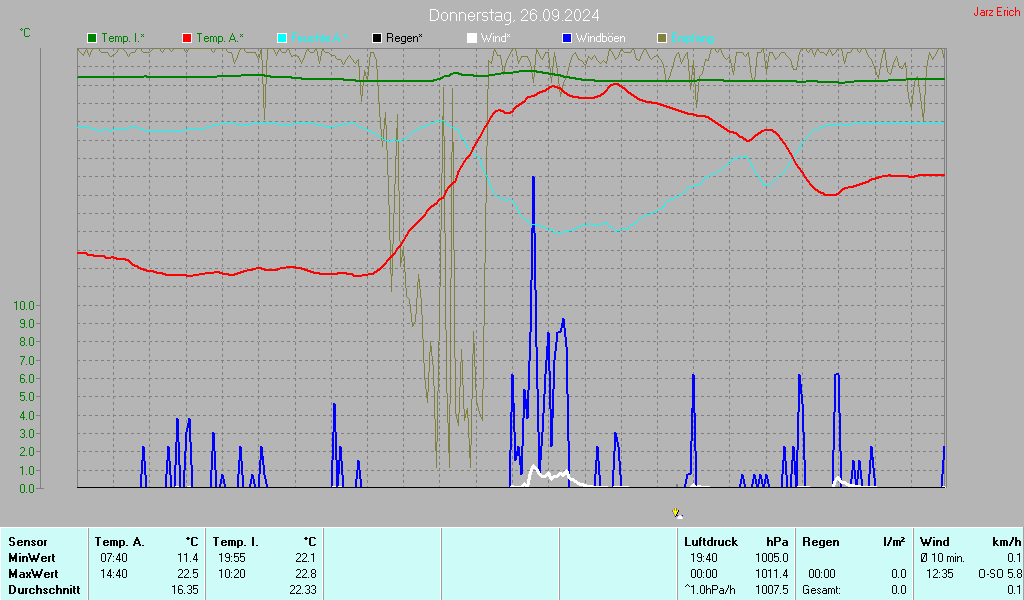
Task: Click the 'Feuchte A.*' legend label
Action: coord(319,39)
